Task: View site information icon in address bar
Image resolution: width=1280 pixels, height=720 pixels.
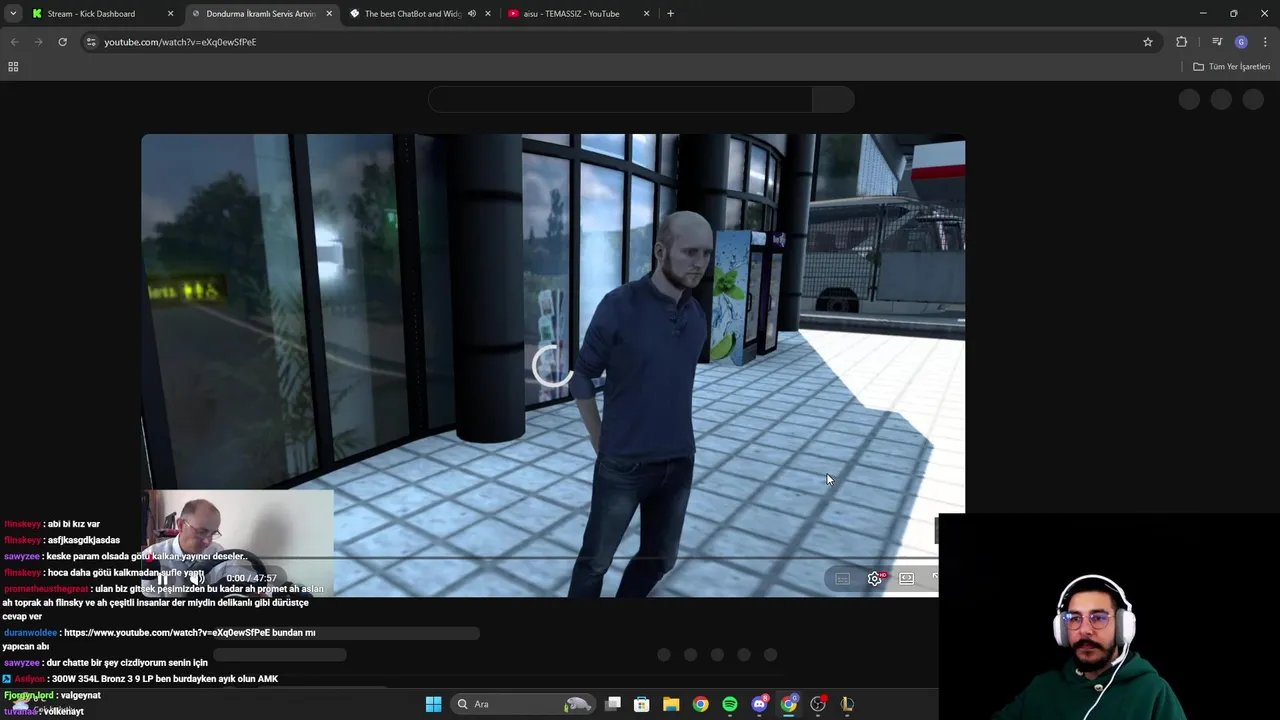Action: point(91,42)
